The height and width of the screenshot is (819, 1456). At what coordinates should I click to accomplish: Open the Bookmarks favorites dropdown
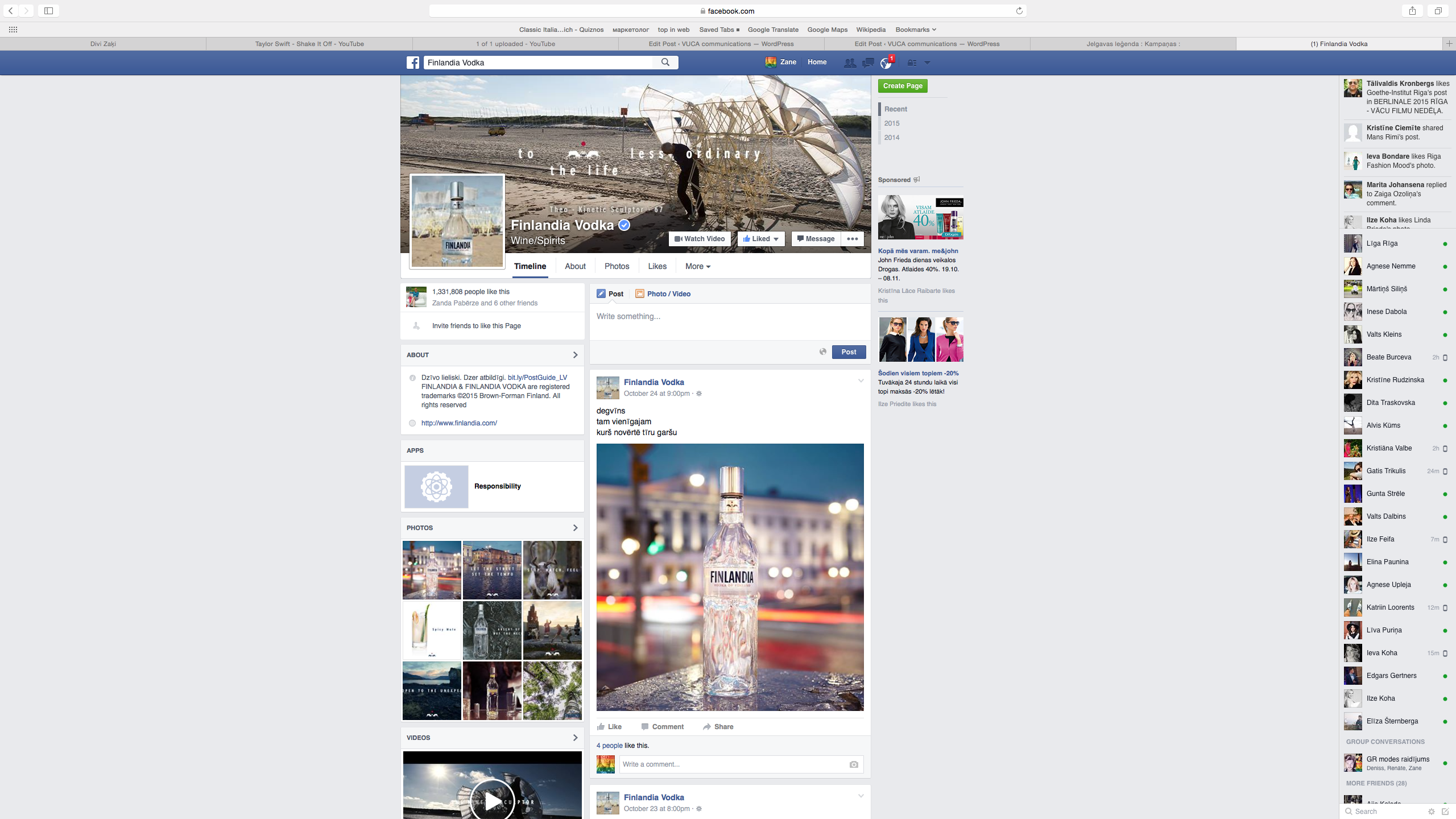tap(916, 30)
